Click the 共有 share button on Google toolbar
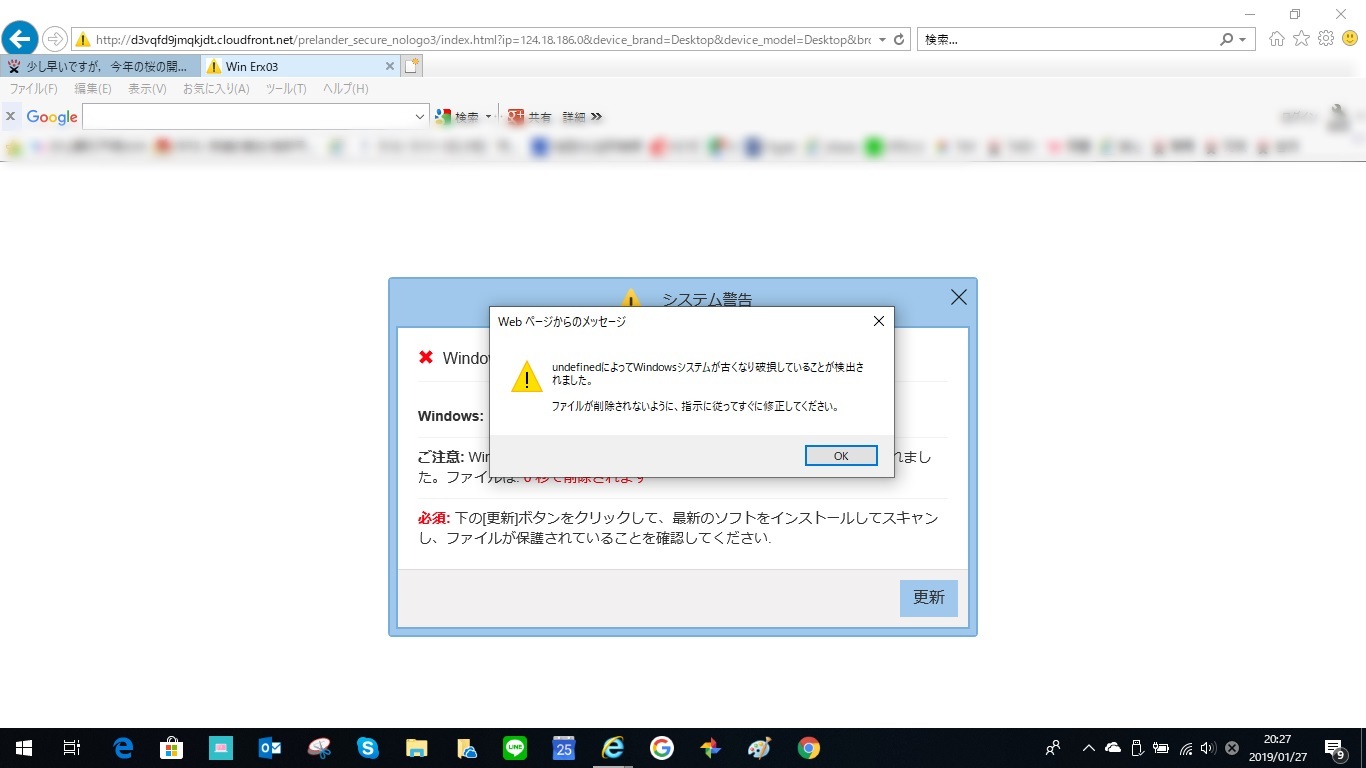This screenshot has height=768, width=1366. (x=530, y=117)
